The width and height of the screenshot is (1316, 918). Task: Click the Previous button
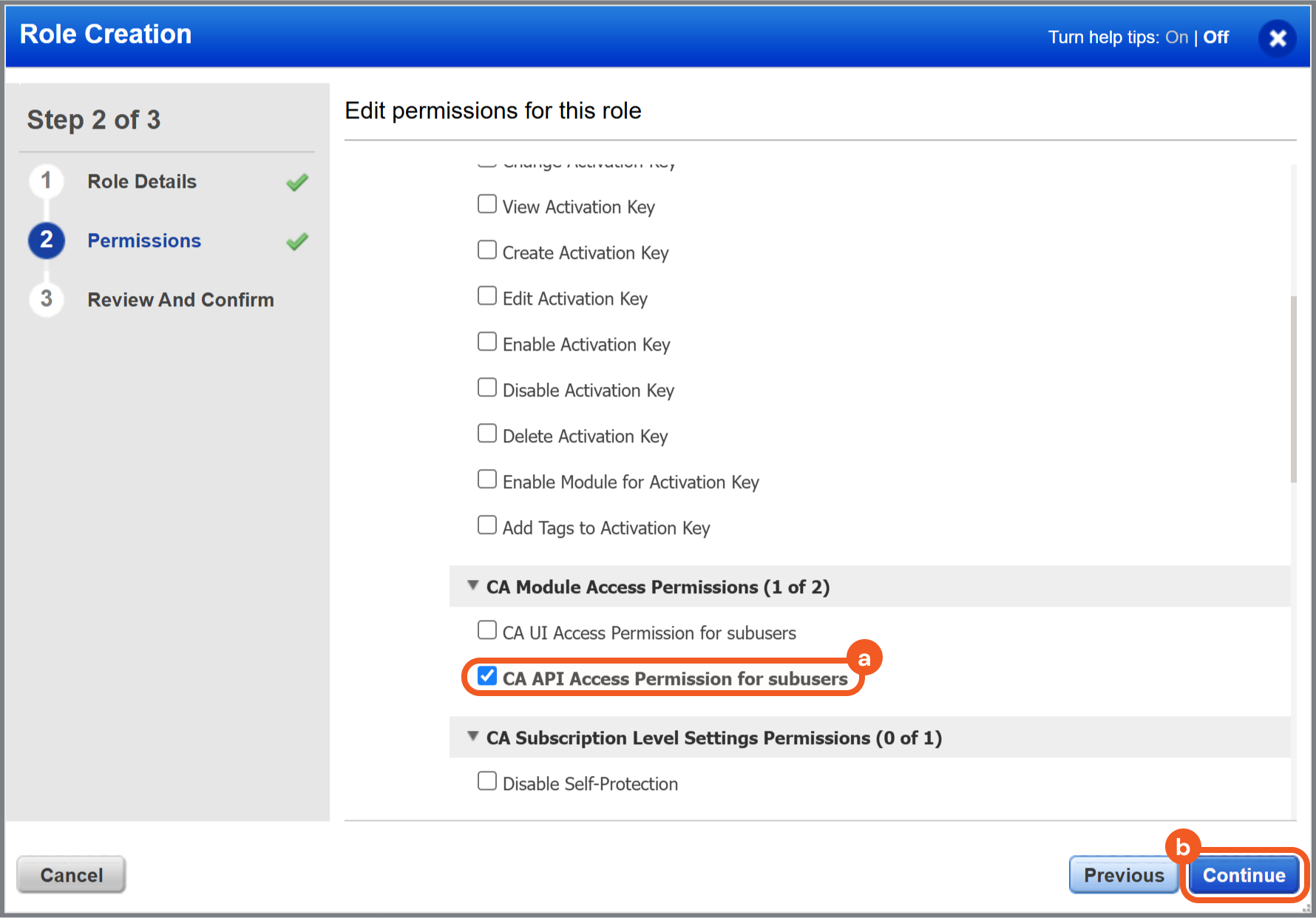pos(1123,875)
